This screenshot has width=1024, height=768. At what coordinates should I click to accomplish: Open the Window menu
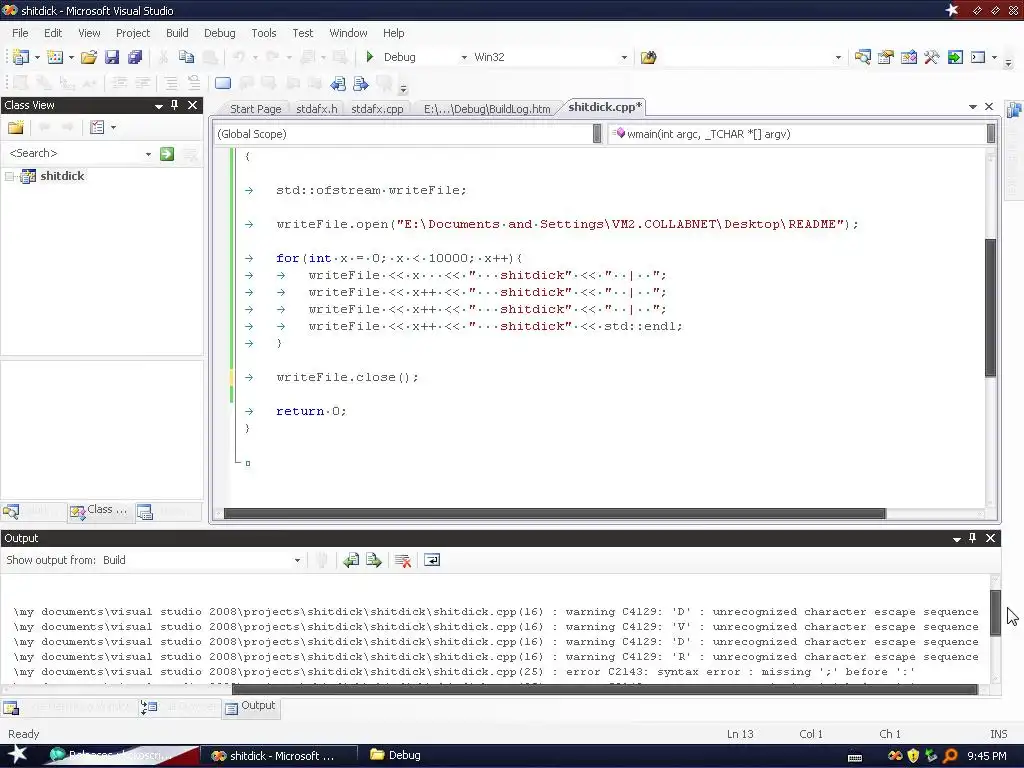pos(348,33)
